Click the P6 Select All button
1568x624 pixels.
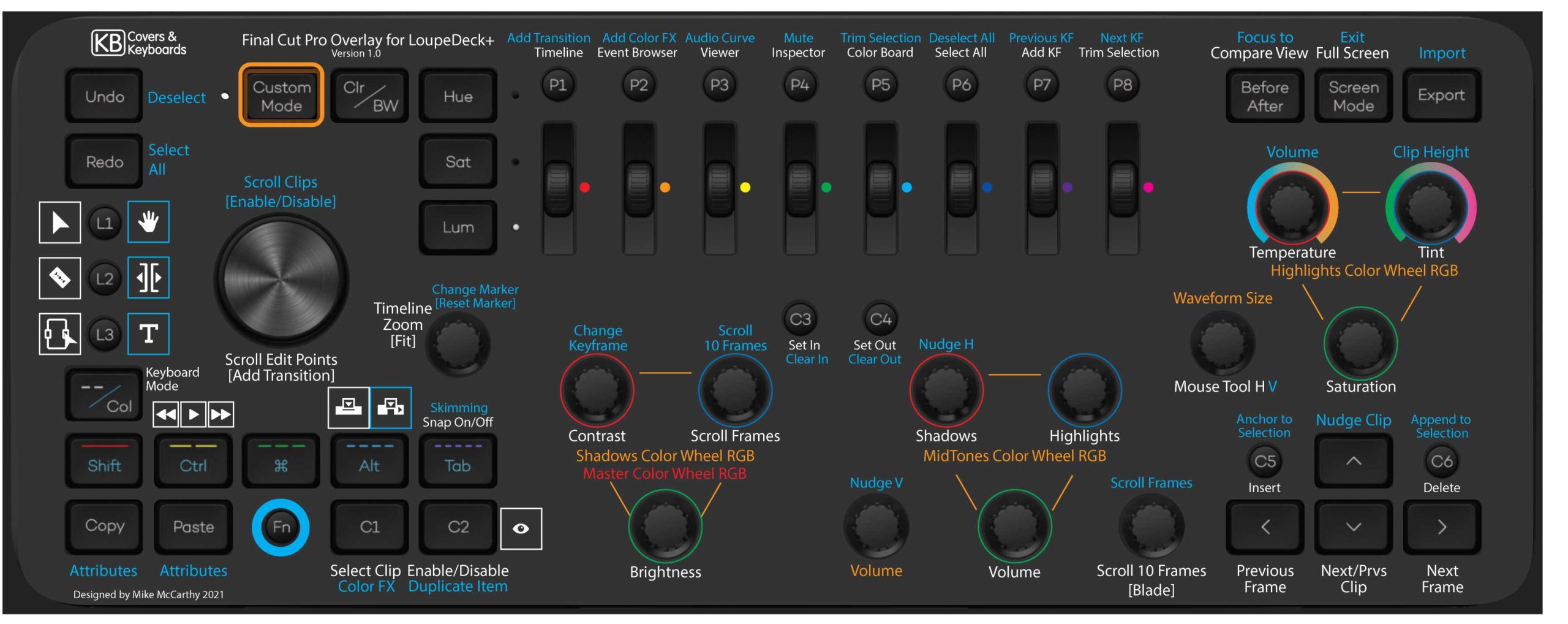click(961, 85)
